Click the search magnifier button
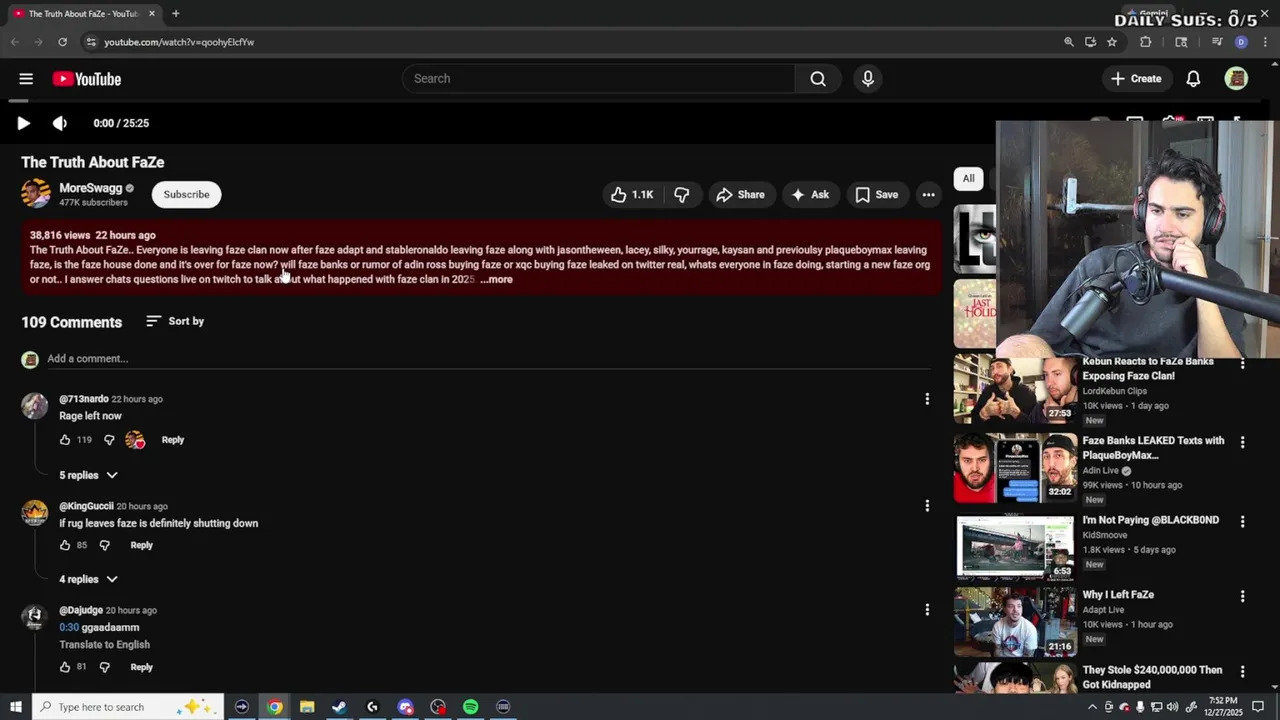Viewport: 1280px width, 720px height. (818, 79)
